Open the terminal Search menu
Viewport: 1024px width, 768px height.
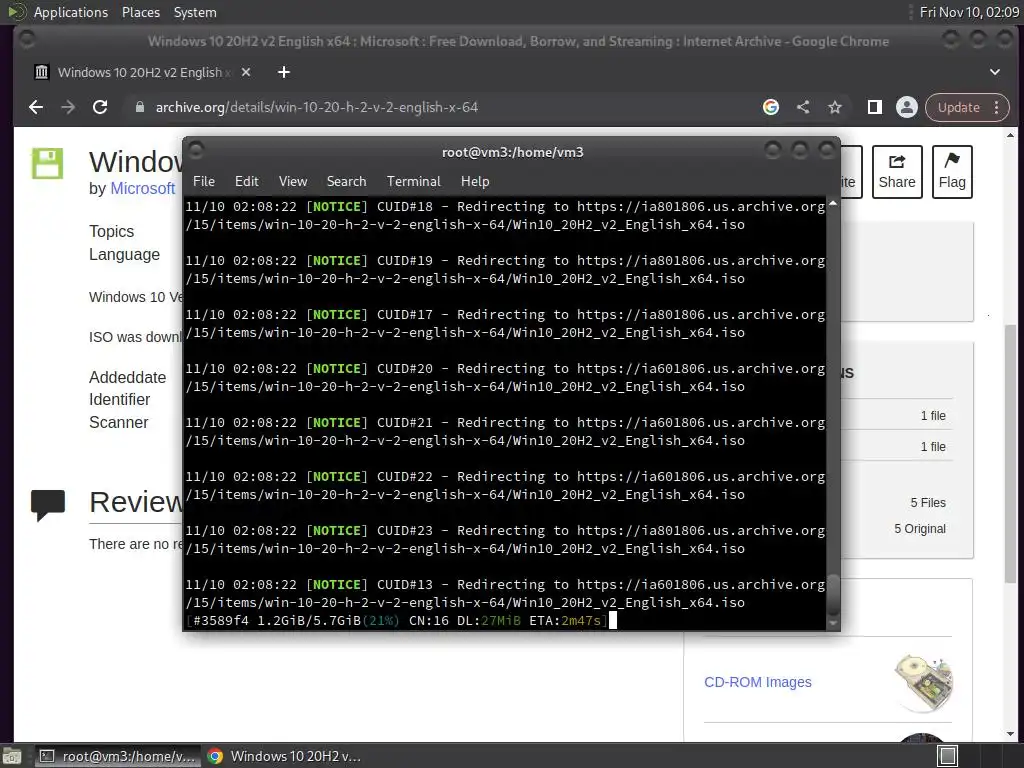coord(346,181)
